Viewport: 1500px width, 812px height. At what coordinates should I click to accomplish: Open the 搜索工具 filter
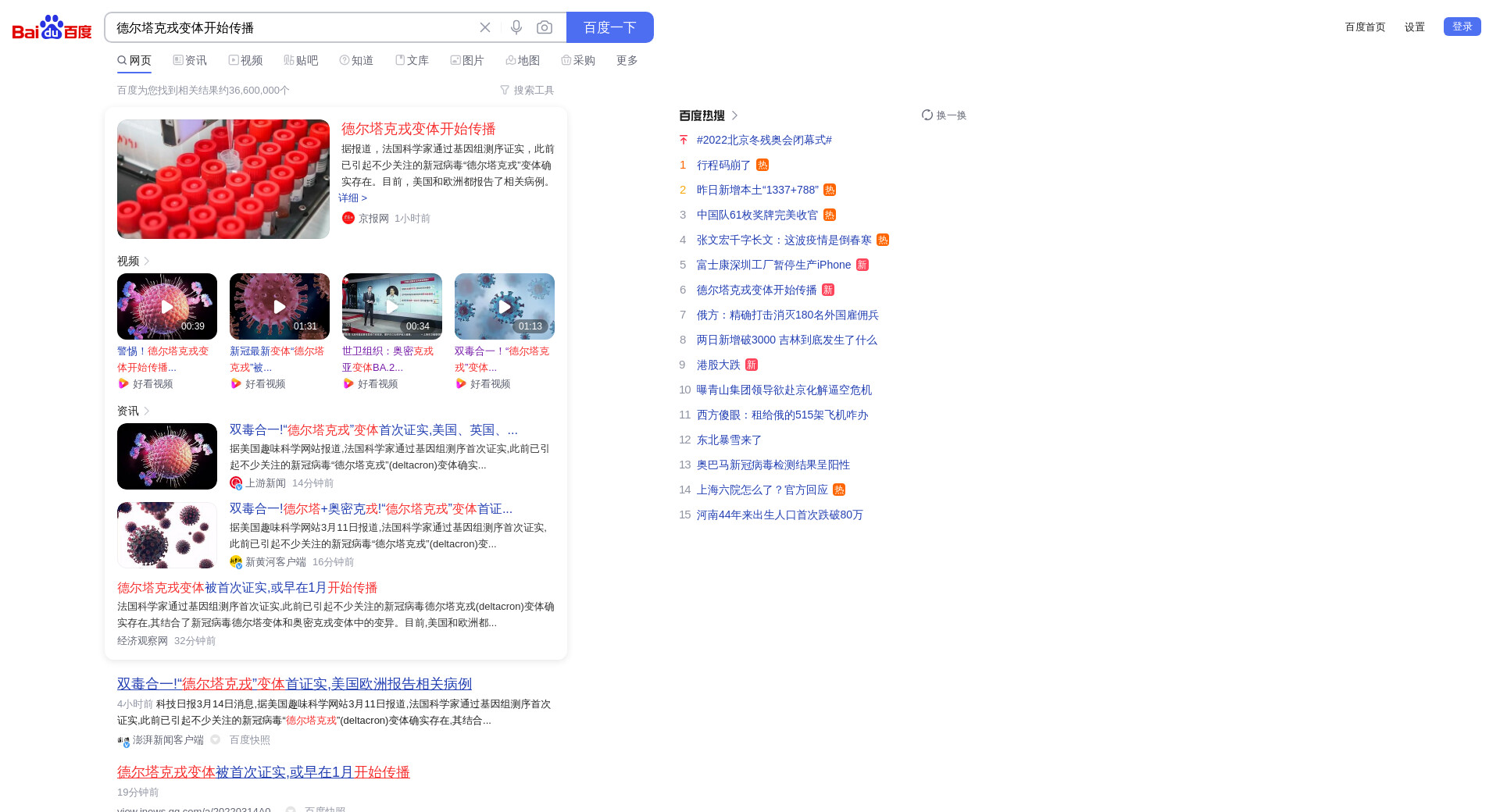(527, 90)
